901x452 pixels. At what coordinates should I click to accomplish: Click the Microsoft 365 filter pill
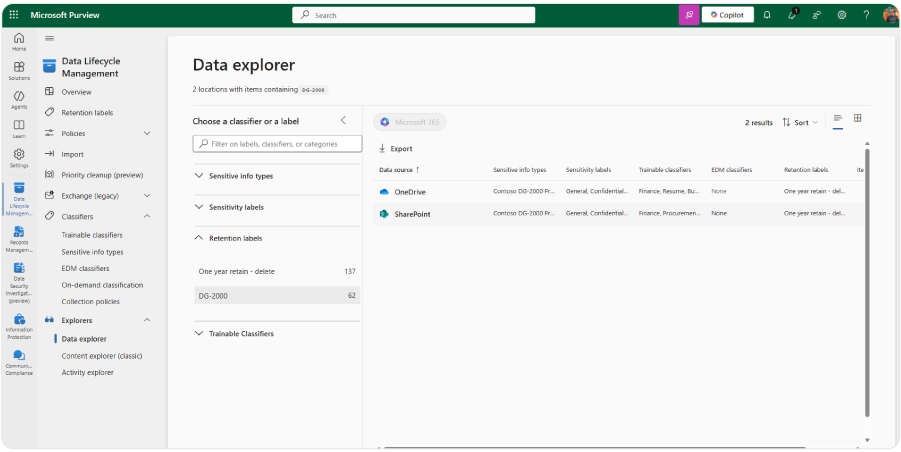pyautogui.click(x=410, y=122)
